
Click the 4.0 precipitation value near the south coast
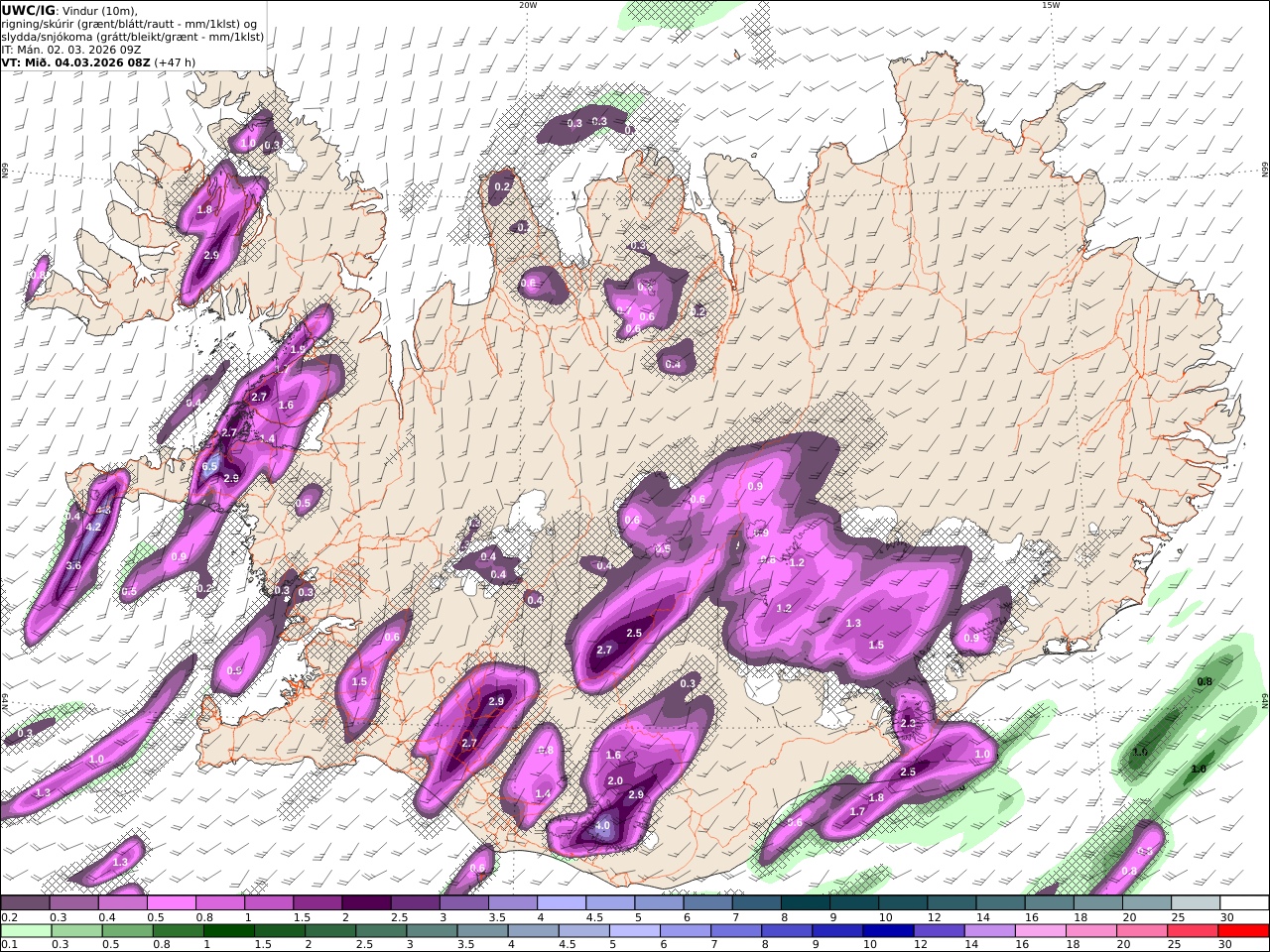pos(602,825)
